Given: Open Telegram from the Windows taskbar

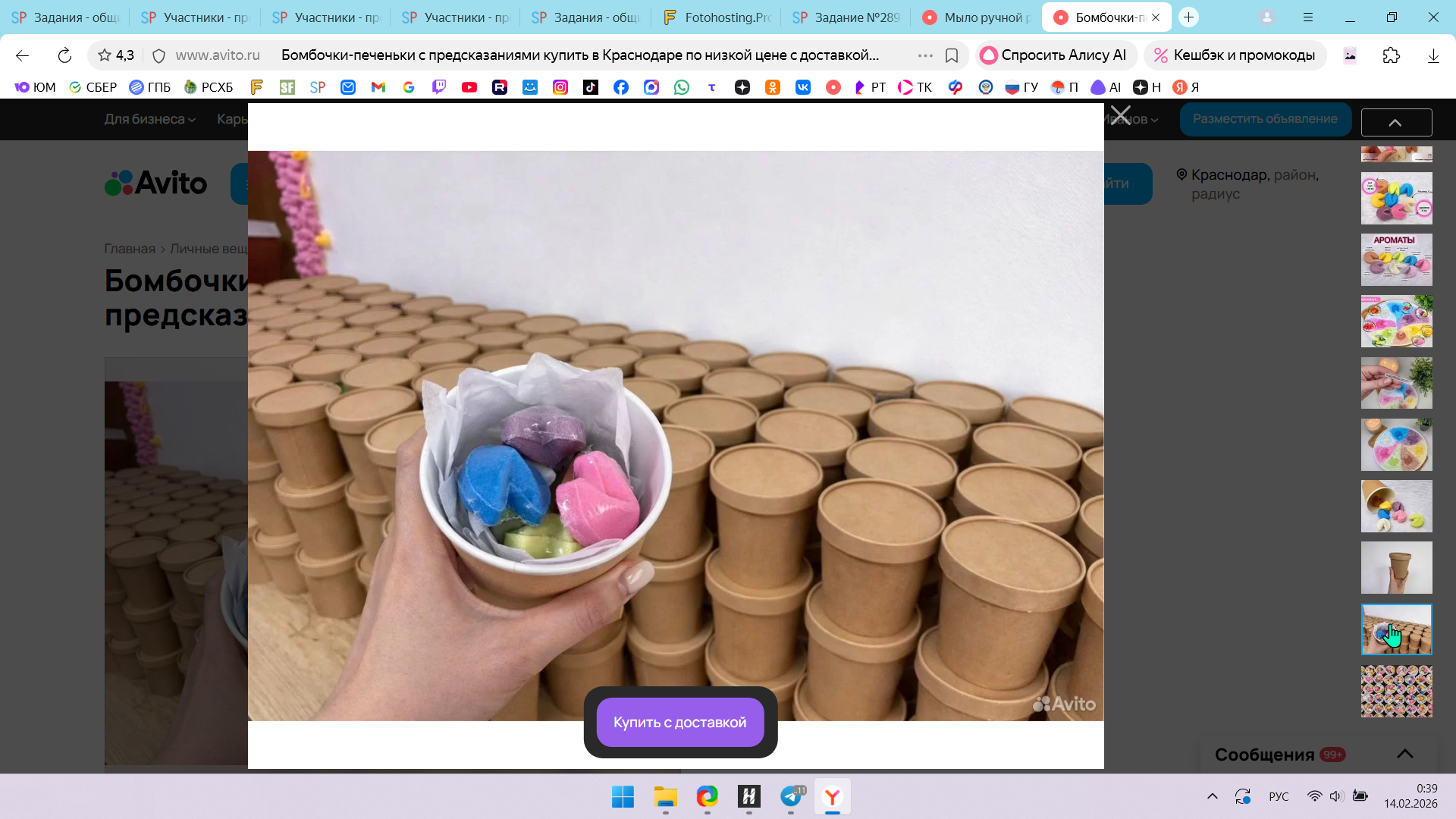Looking at the screenshot, I should (x=791, y=796).
